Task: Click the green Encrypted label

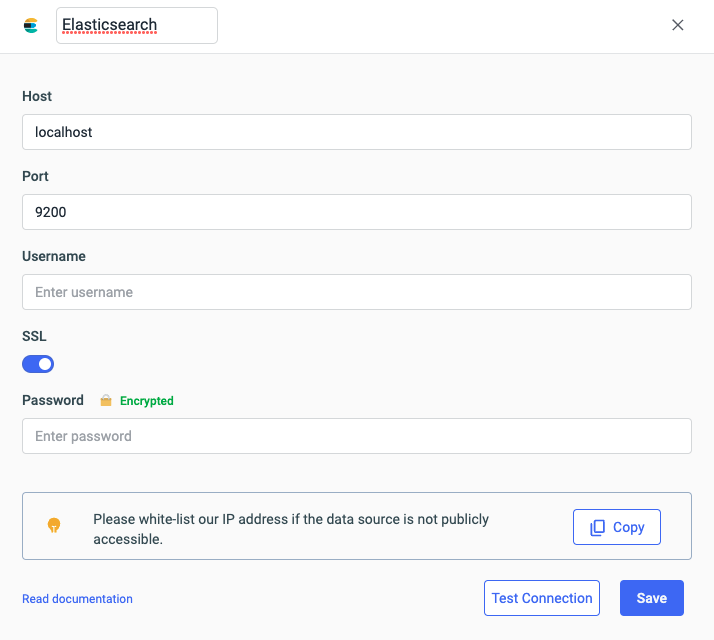Action: click(x=147, y=401)
